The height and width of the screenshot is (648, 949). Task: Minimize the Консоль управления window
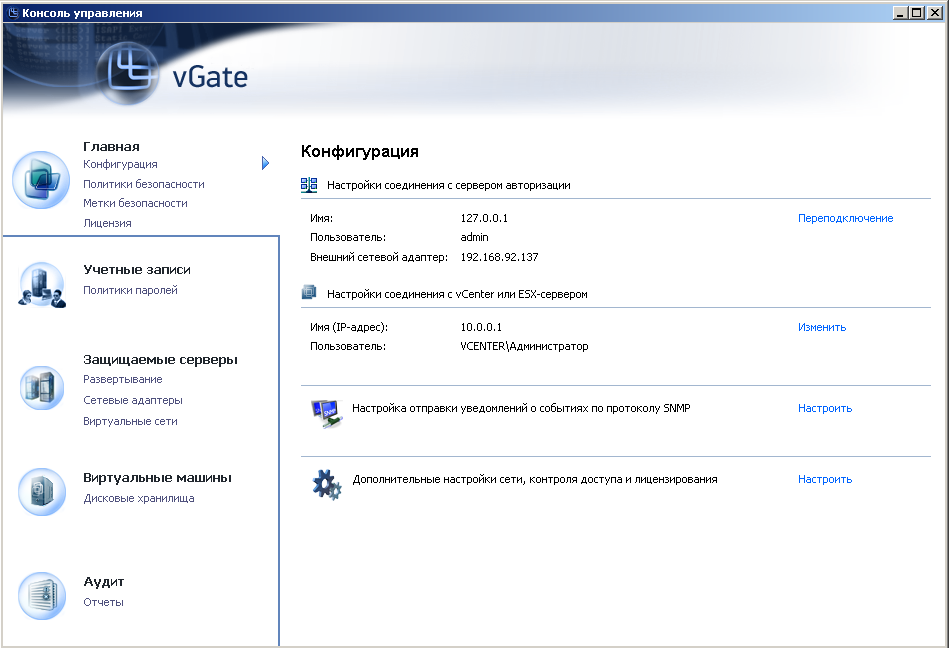click(901, 13)
